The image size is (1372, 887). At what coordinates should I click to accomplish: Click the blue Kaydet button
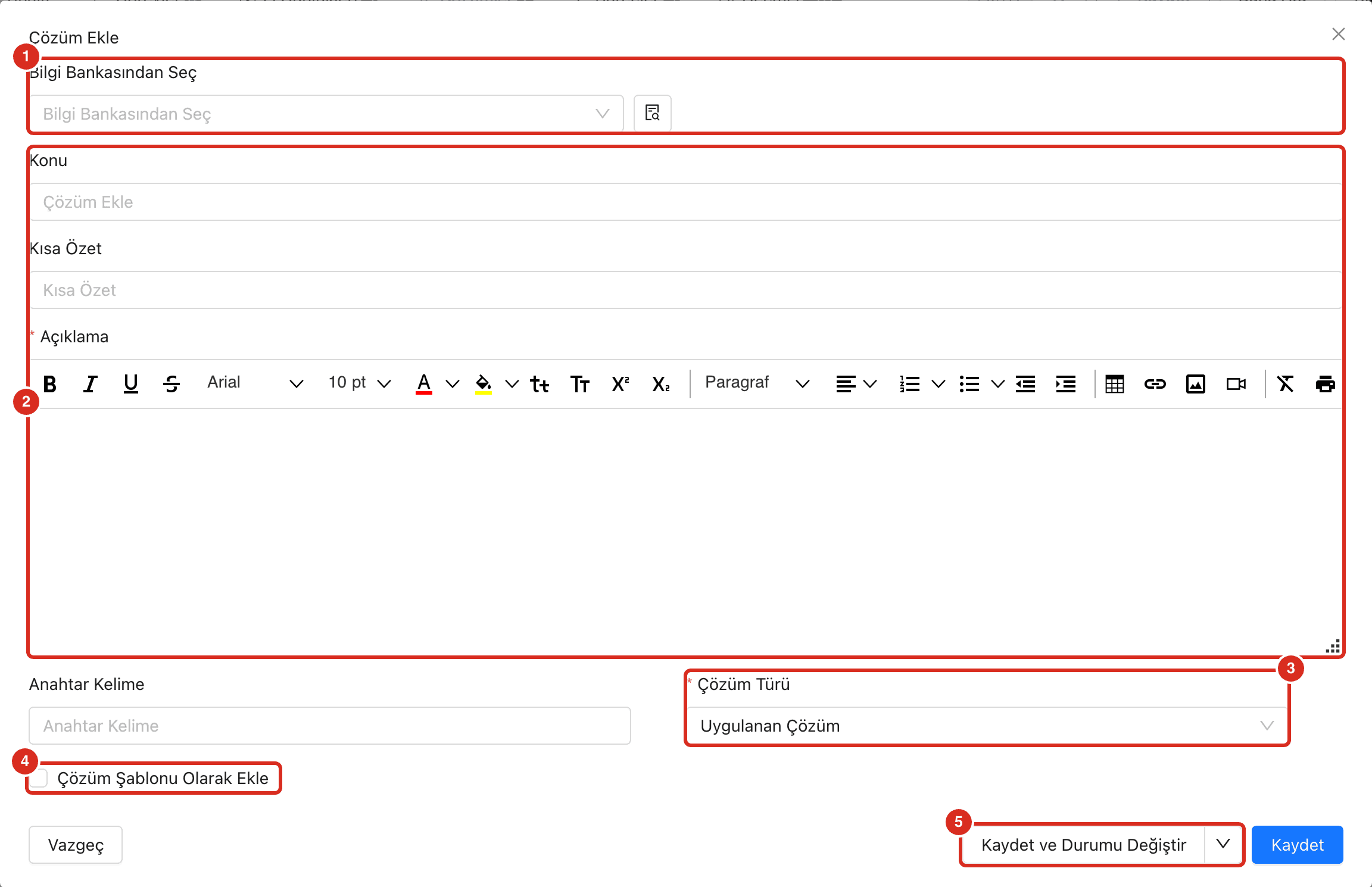pyautogui.click(x=1297, y=845)
